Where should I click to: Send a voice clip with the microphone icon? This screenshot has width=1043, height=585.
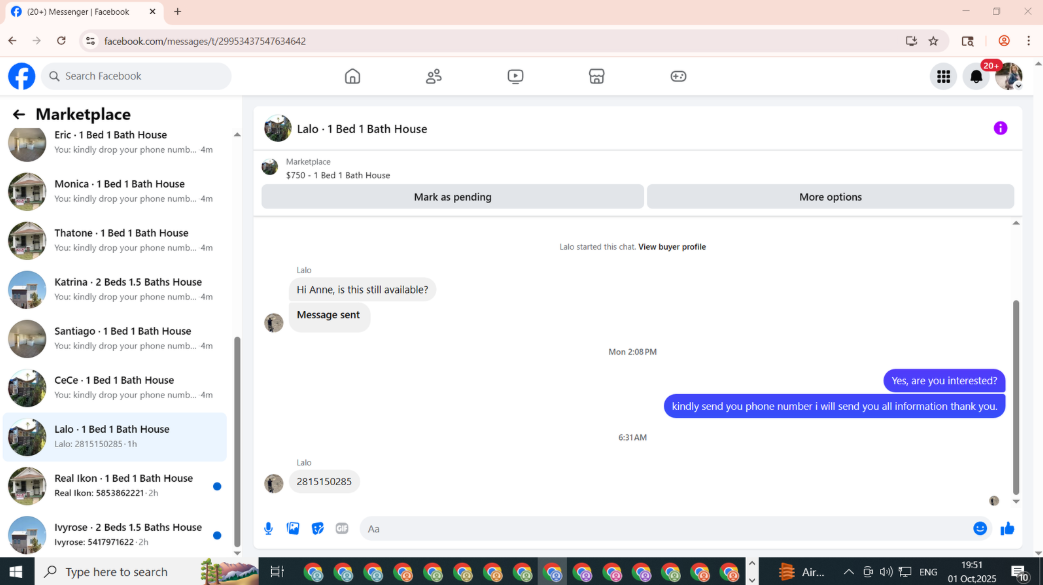(268, 528)
